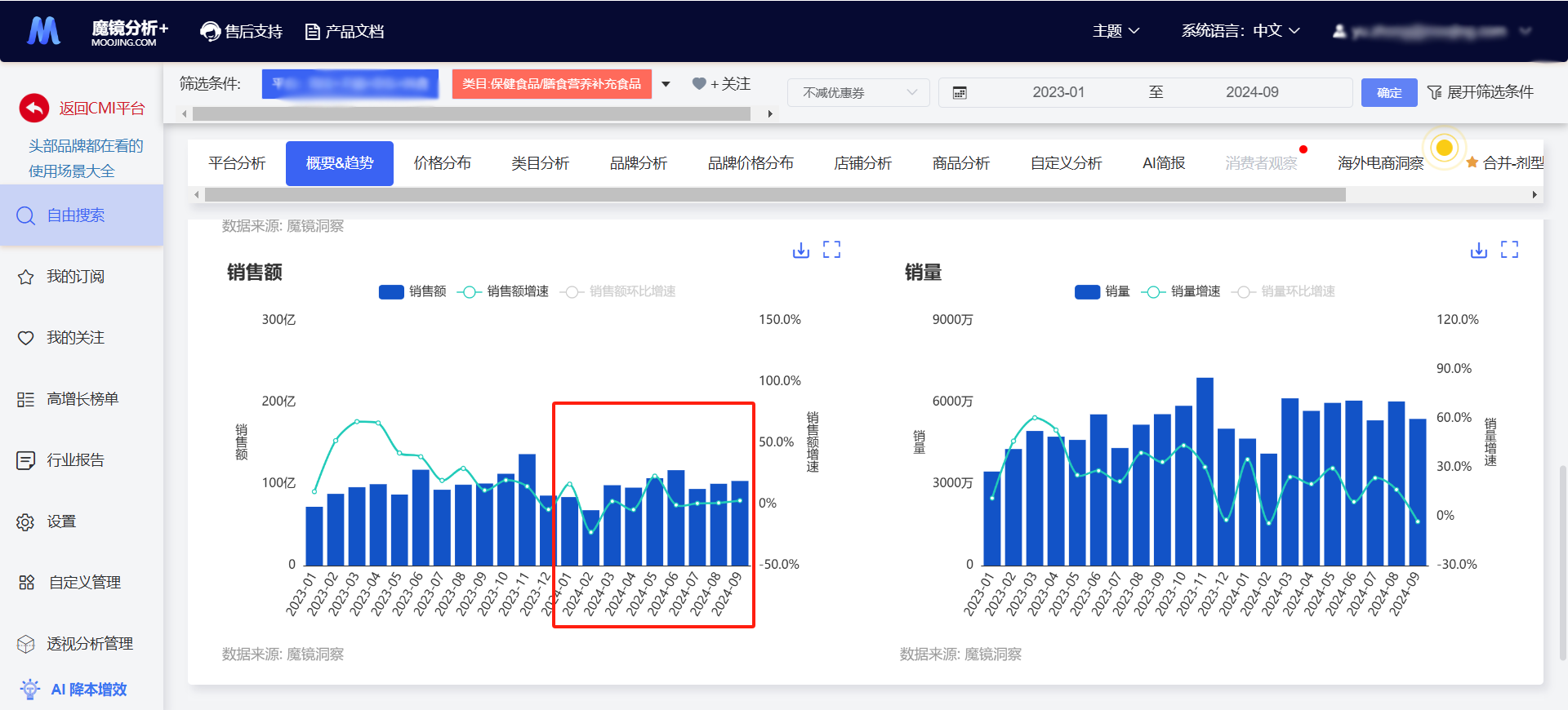This screenshot has width=1568, height=710.
Task: Open the 自定义分析 tab
Action: pyautogui.click(x=1067, y=163)
